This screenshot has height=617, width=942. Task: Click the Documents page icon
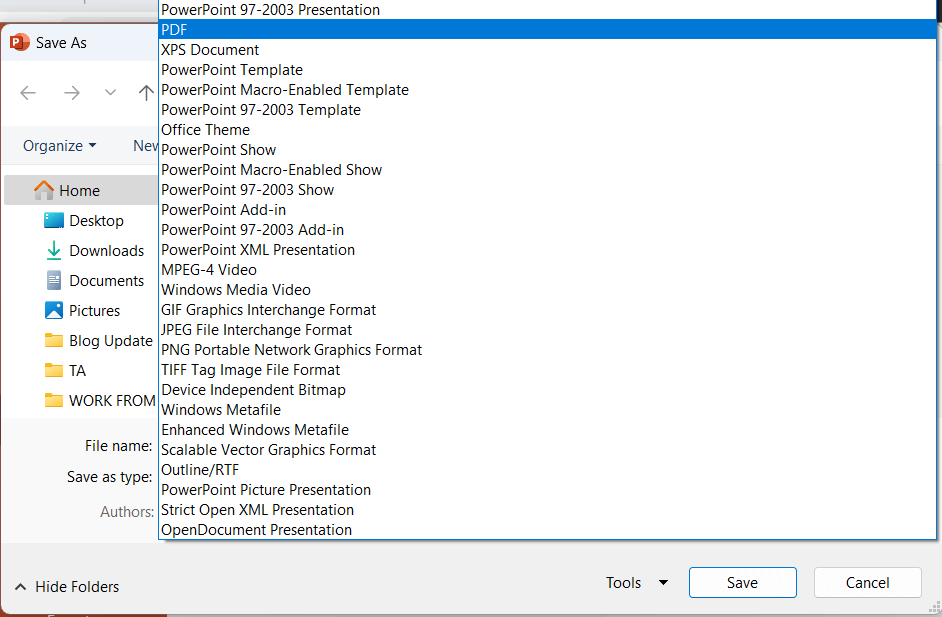click(53, 281)
